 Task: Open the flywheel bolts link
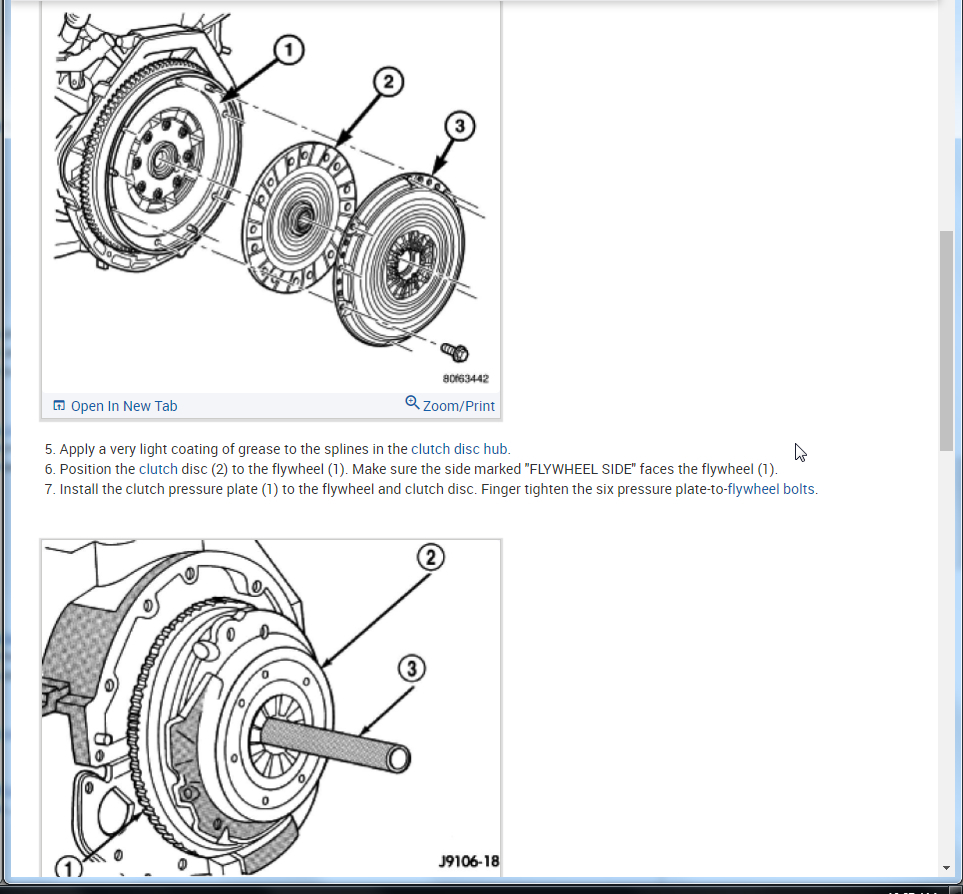[771, 489]
